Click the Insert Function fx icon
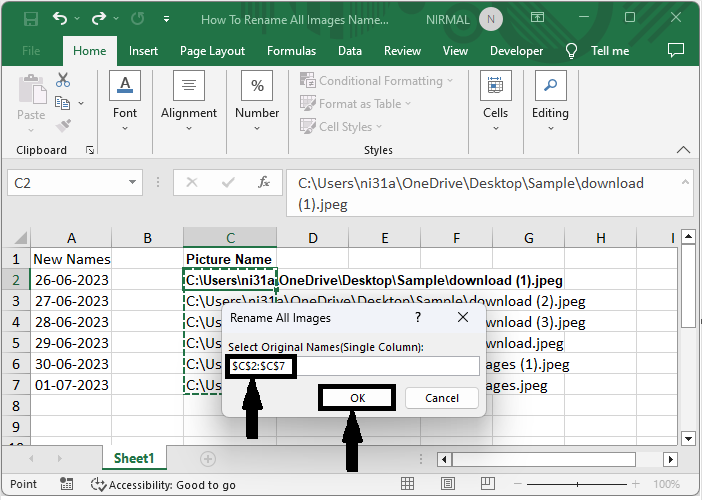 [x=264, y=183]
